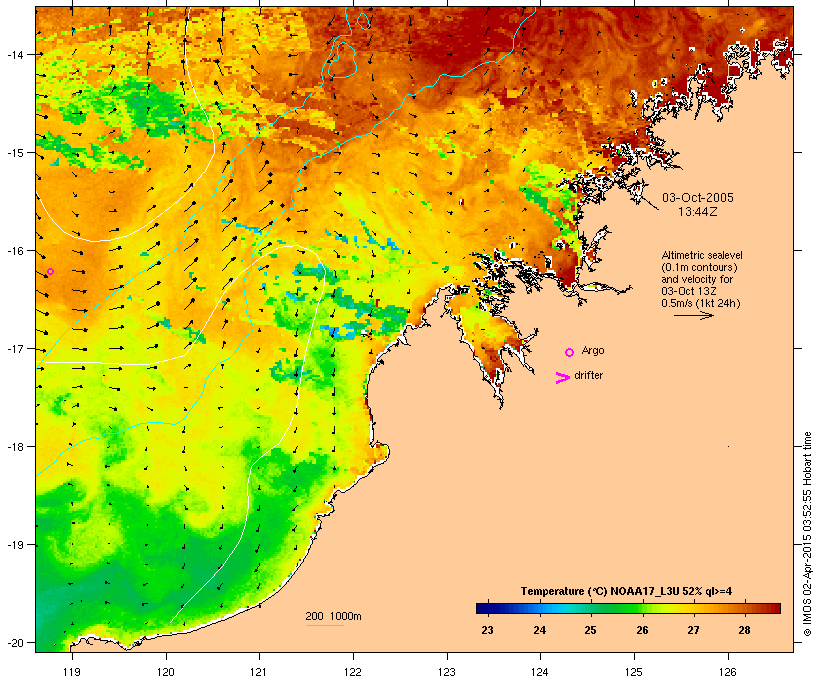Viewport: 820px width, 680px height.
Task: Click the longitude label 124
Action: [x=540, y=672]
